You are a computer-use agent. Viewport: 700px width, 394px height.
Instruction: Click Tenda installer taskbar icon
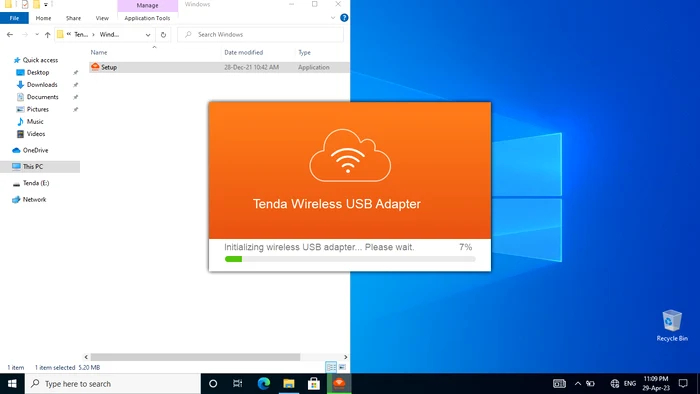point(339,384)
